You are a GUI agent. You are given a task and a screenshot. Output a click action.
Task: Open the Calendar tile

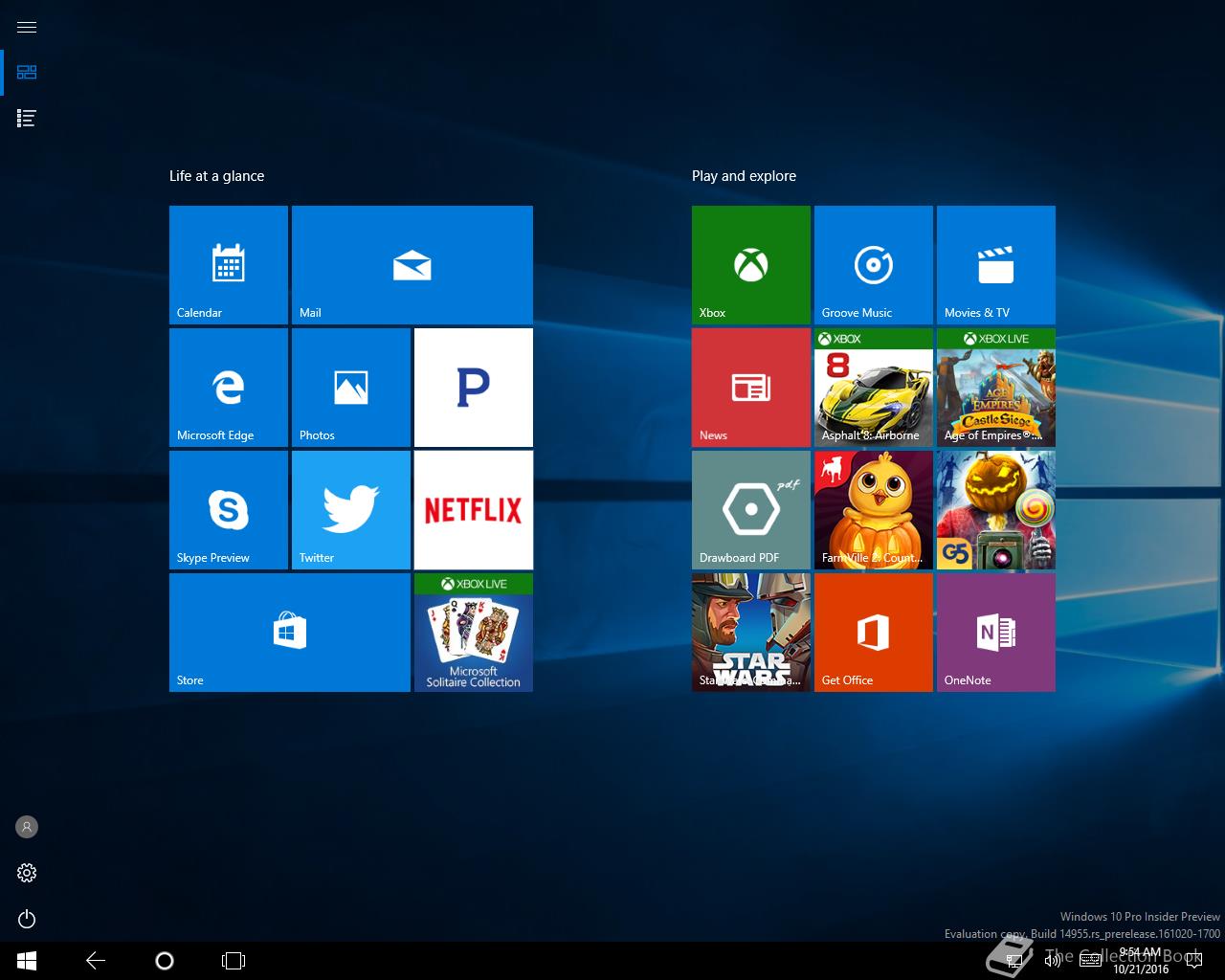coord(229,265)
